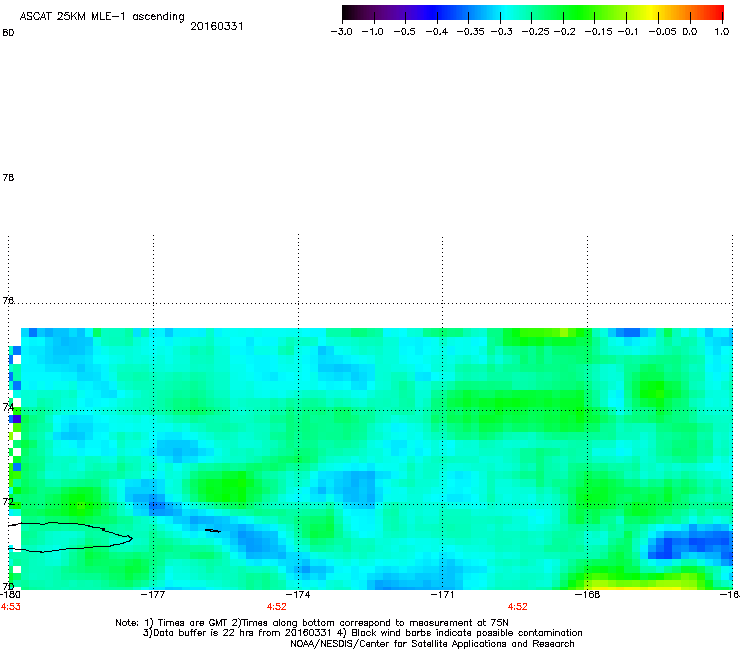Viewport: 740px width, 650px height.
Task: Click the longitude label -174
Action: (298, 594)
